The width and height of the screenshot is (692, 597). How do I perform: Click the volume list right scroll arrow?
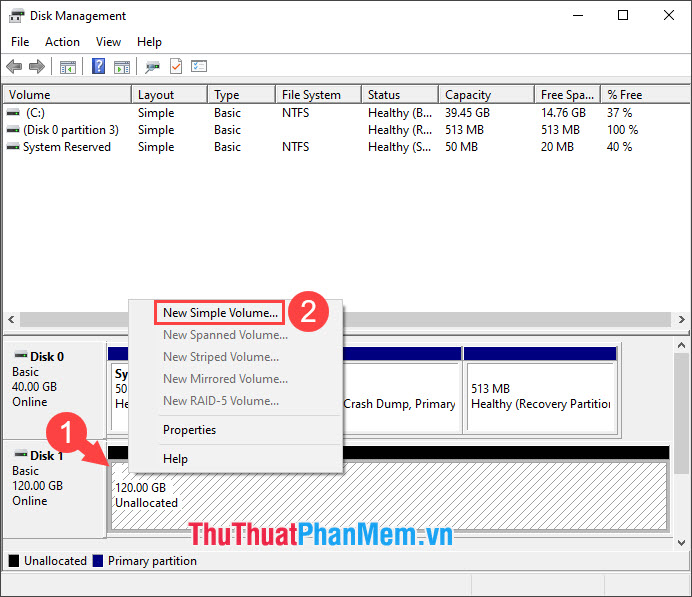point(681,319)
